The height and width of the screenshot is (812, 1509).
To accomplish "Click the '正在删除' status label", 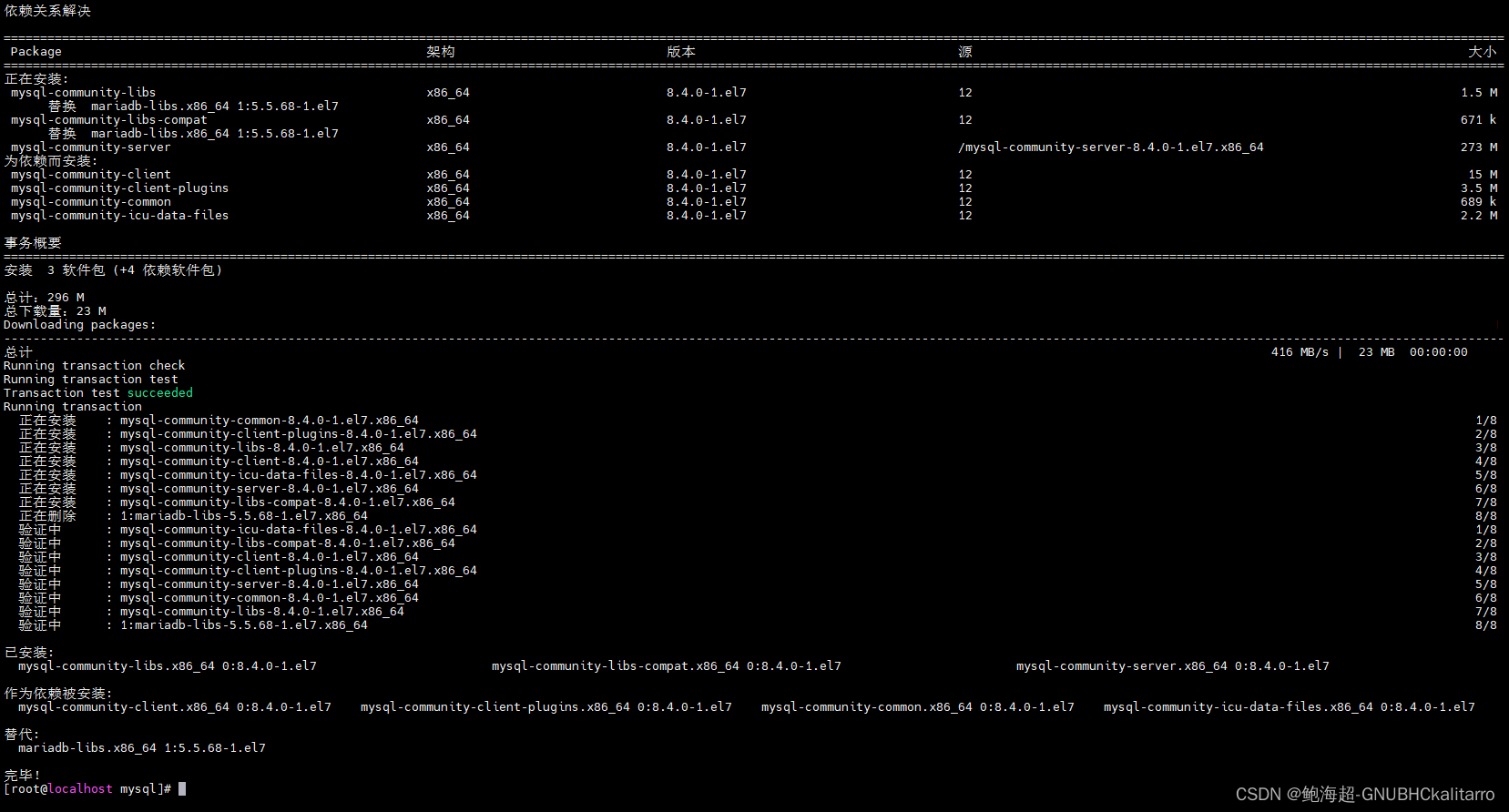I will click(x=47, y=516).
